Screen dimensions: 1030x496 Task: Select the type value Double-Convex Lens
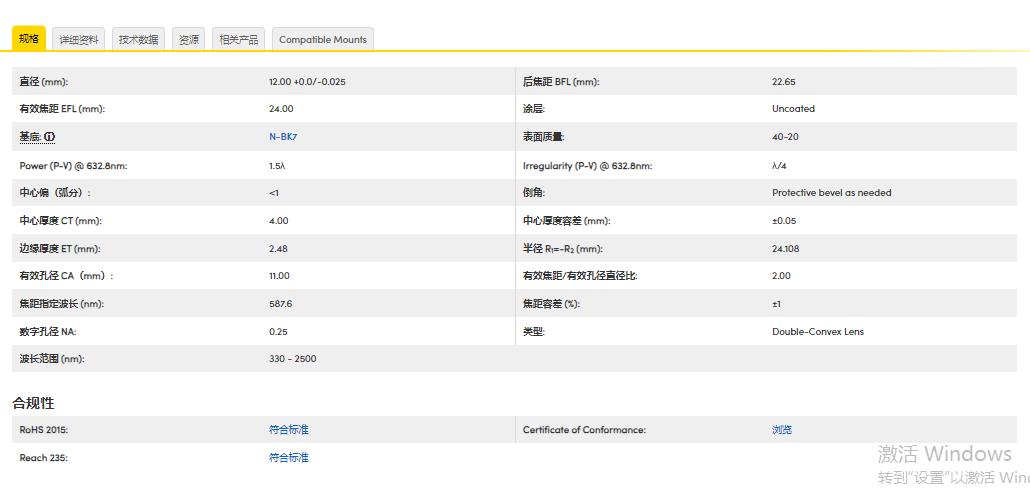tap(818, 332)
